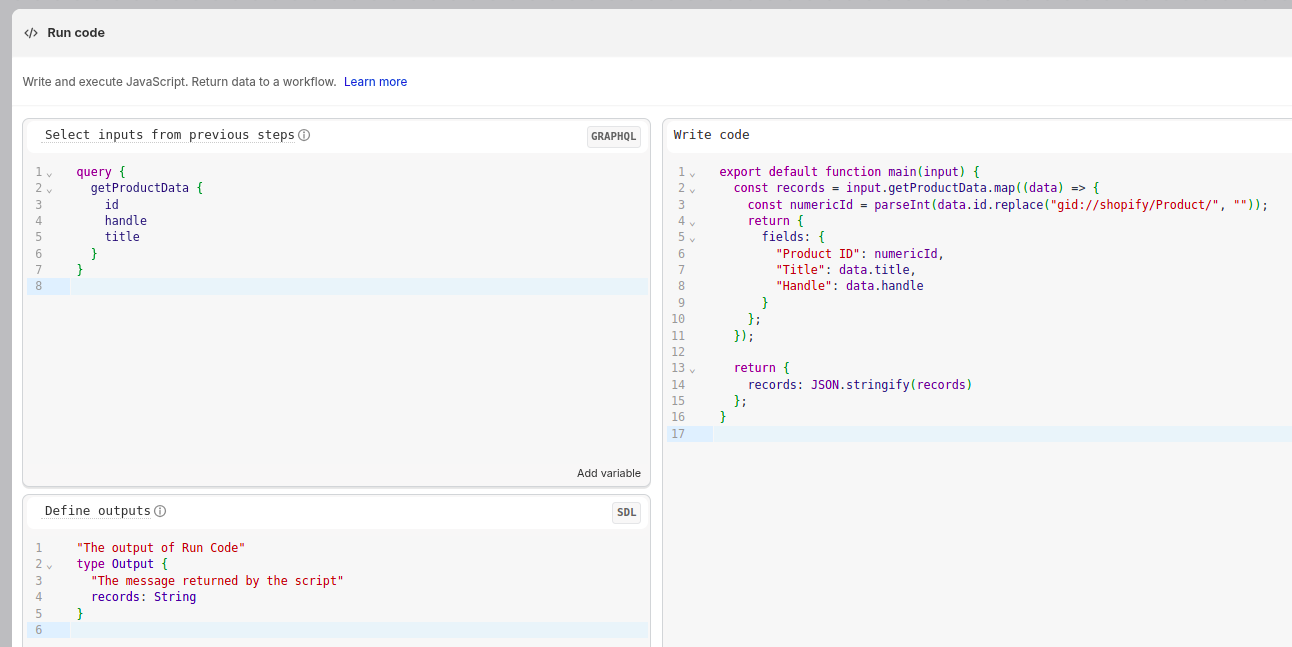The image size is (1292, 647).
Task: Click info icon beside Select inputs heading
Action: pyautogui.click(x=304, y=135)
